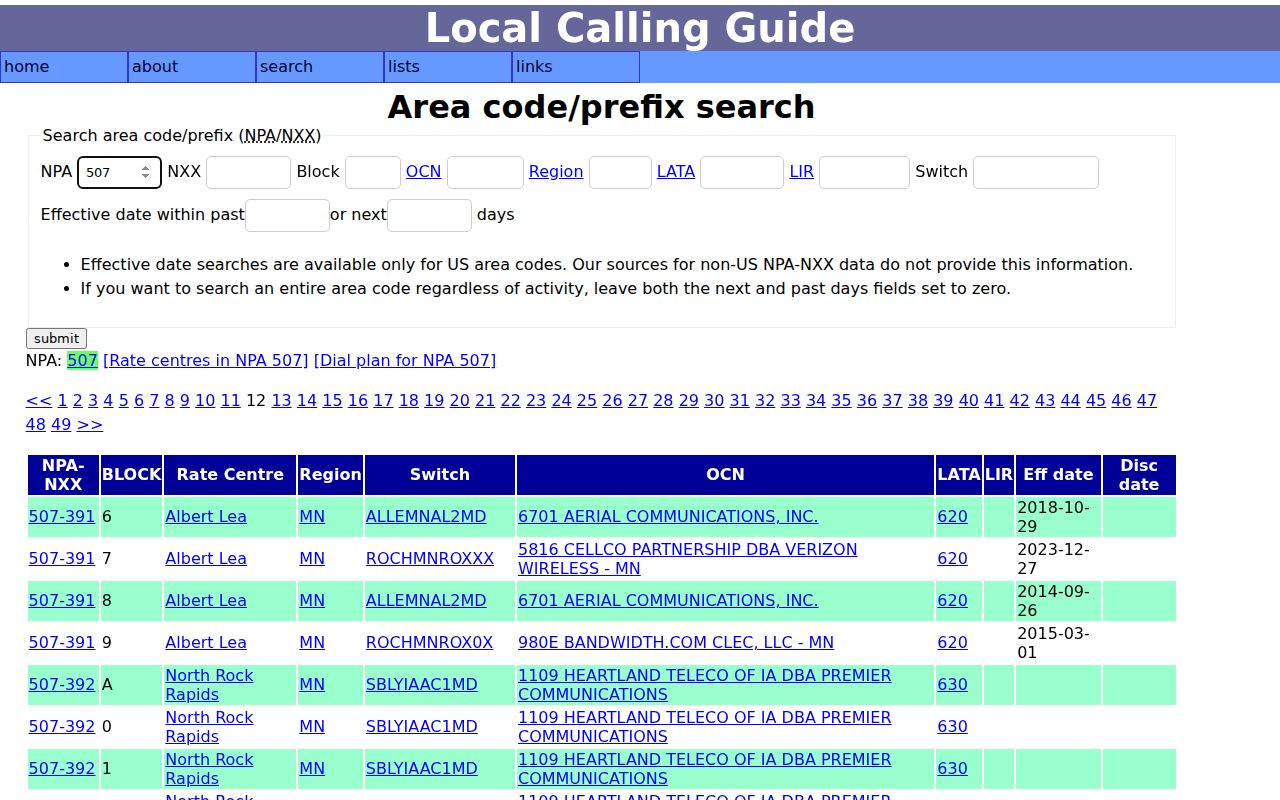The image size is (1280, 800).
Task: Focus the next days input field
Action: coord(429,215)
